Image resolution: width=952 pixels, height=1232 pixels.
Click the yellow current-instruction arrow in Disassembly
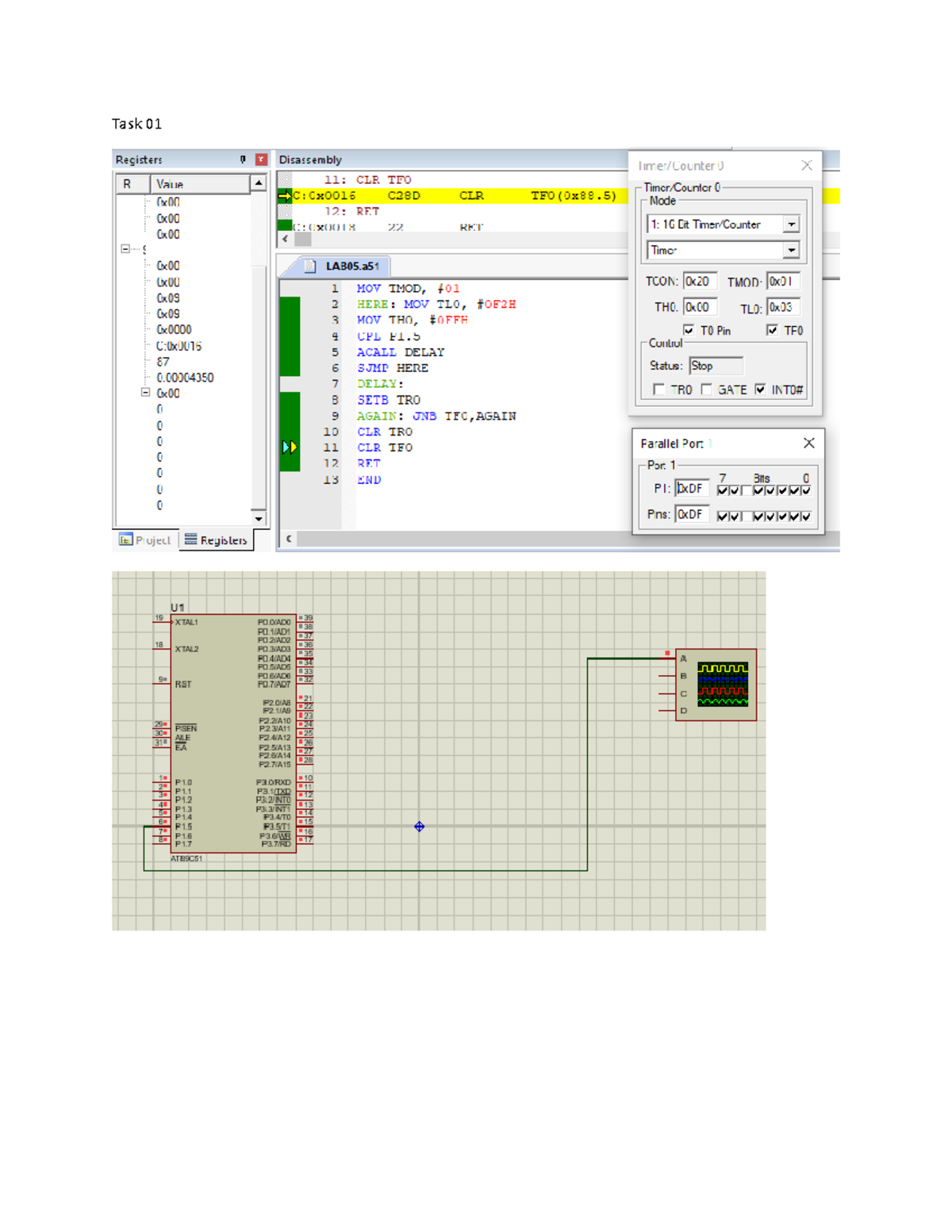[x=286, y=194]
